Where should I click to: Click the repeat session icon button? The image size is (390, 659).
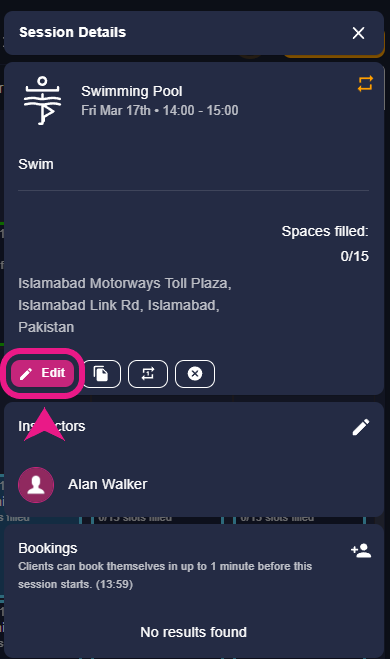[x=148, y=374]
